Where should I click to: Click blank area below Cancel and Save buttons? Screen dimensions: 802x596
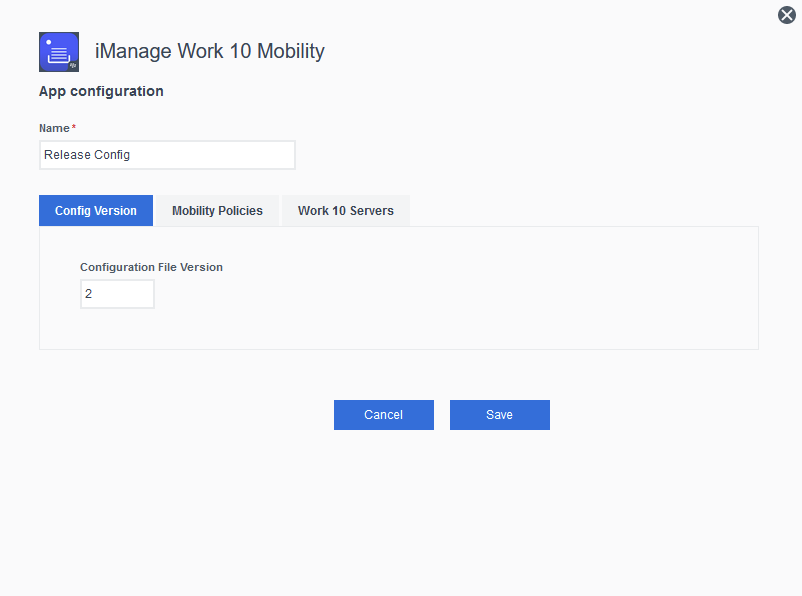[x=440, y=510]
